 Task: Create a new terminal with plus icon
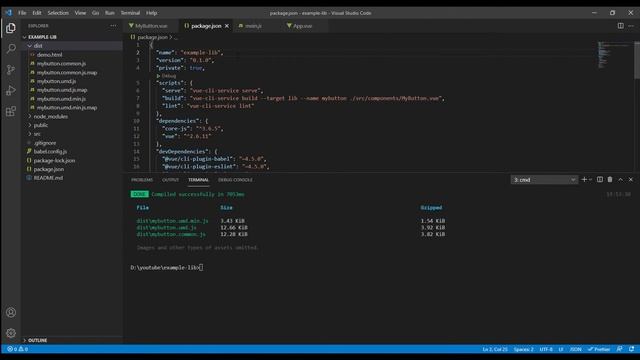(584, 180)
